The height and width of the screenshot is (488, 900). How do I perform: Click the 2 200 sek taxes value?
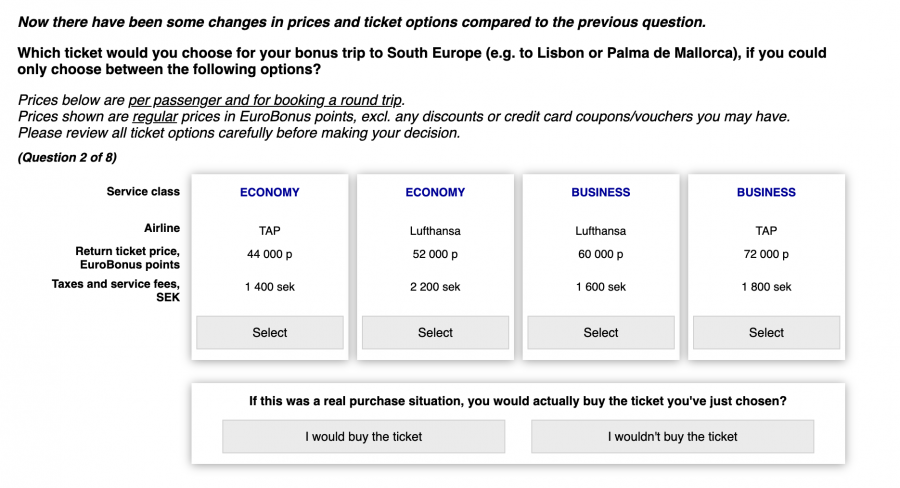click(435, 287)
